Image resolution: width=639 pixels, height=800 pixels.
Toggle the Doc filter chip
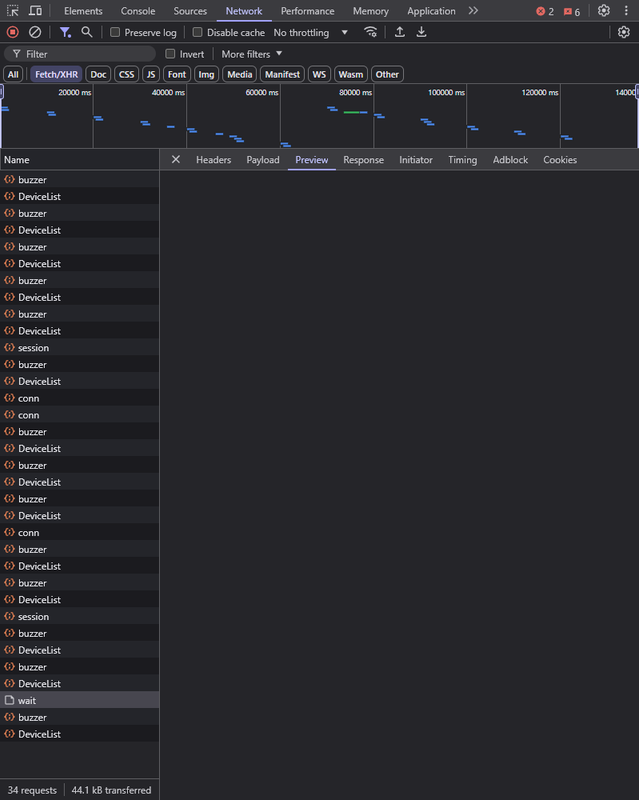click(98, 74)
